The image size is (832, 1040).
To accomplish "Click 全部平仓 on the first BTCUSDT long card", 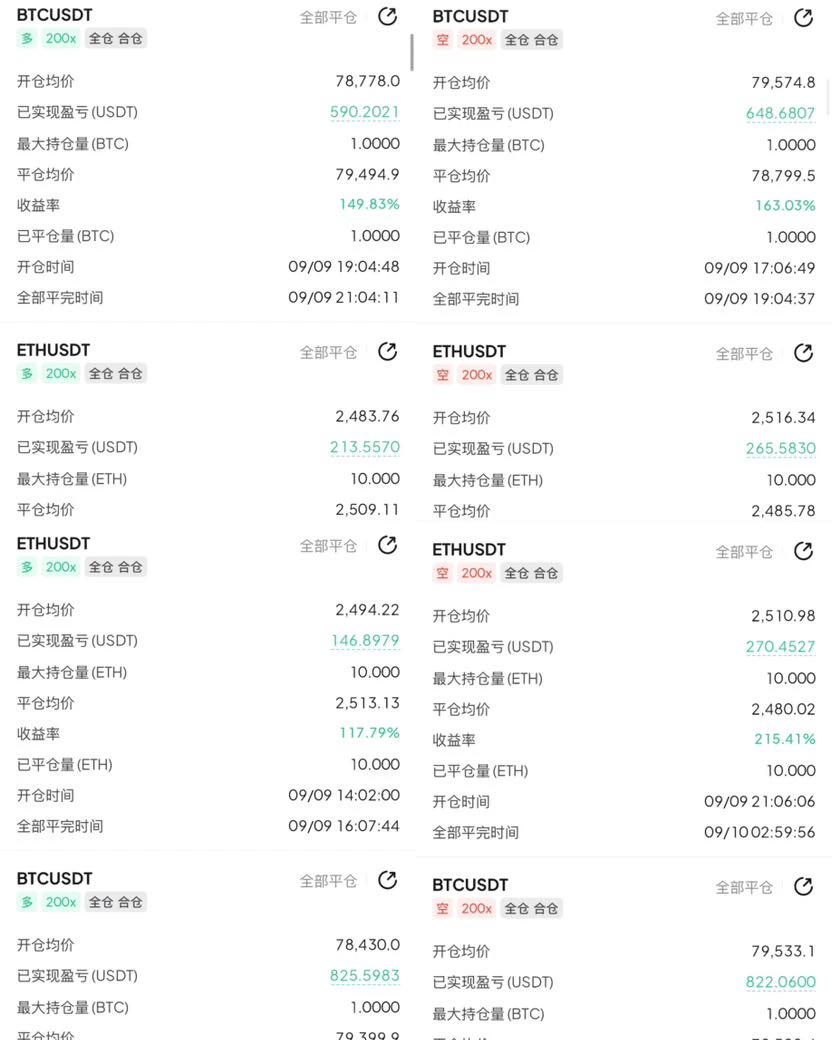I will [x=328, y=17].
